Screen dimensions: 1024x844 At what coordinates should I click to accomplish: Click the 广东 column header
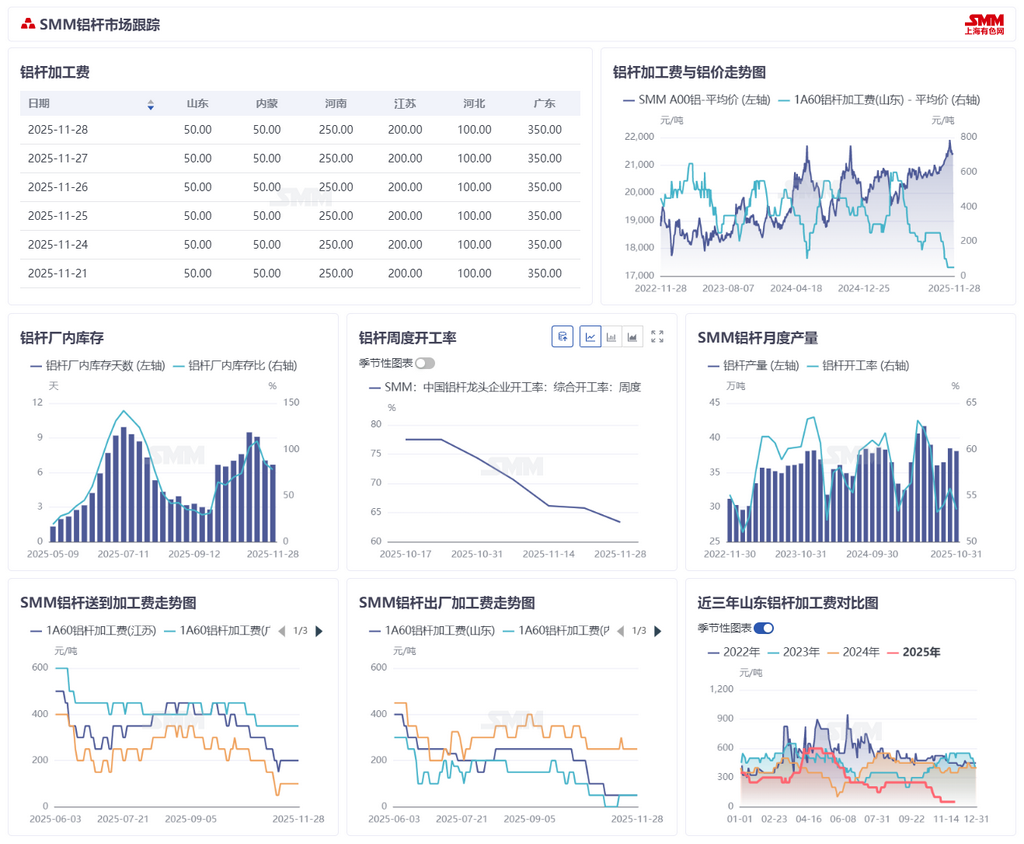(545, 104)
